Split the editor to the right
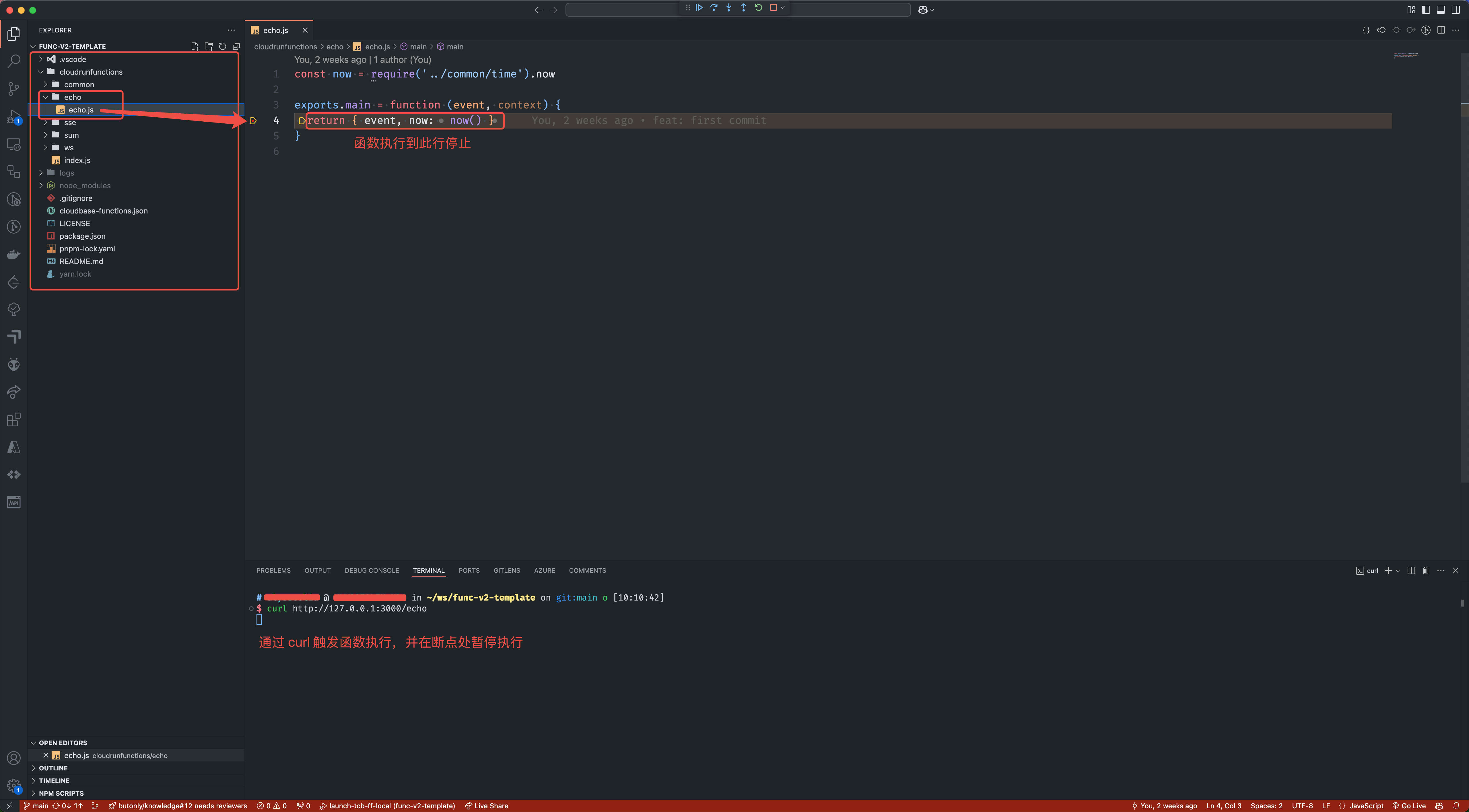 pos(1441,30)
